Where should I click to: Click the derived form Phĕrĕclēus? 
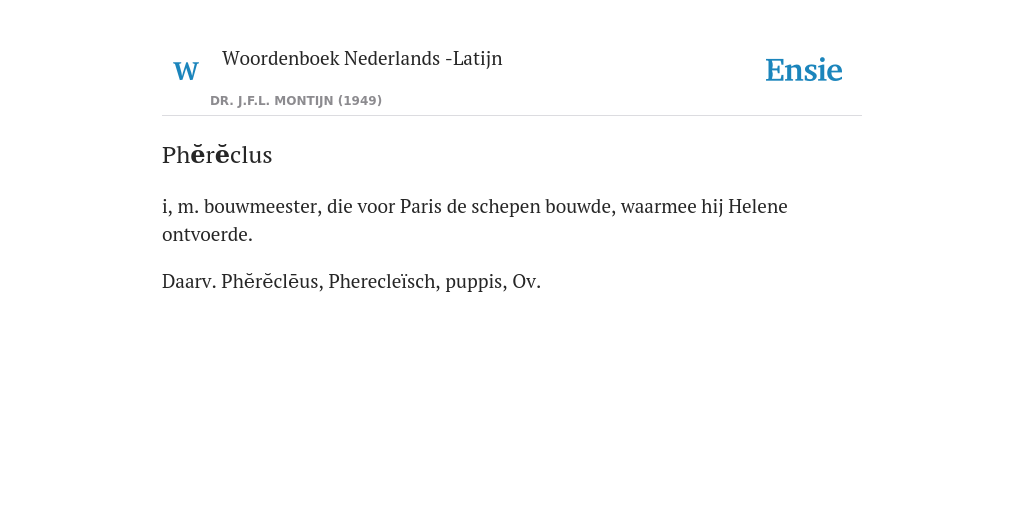[x=272, y=281]
